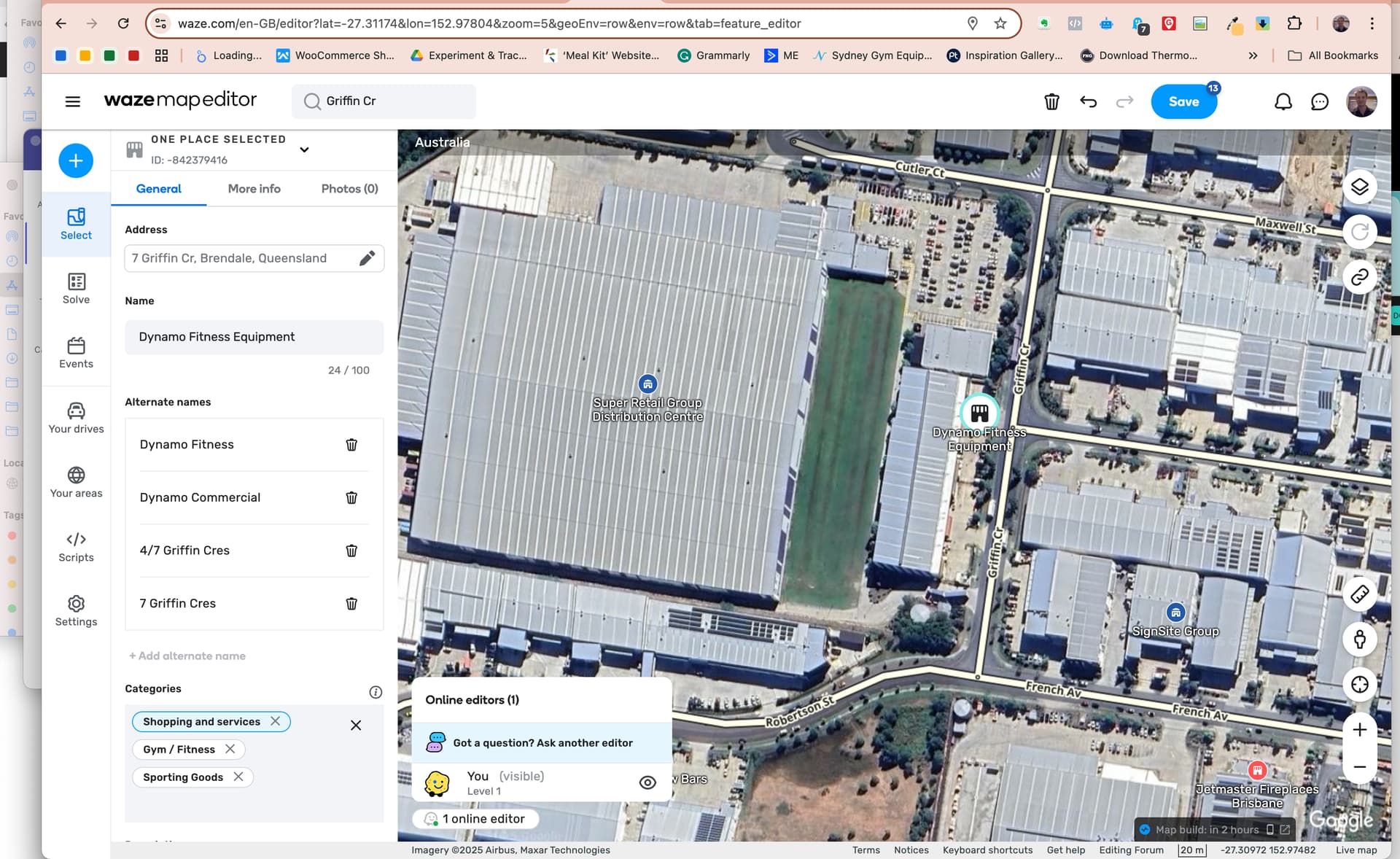1400x859 pixels.
Task: Click the blue Save button
Action: click(1183, 101)
